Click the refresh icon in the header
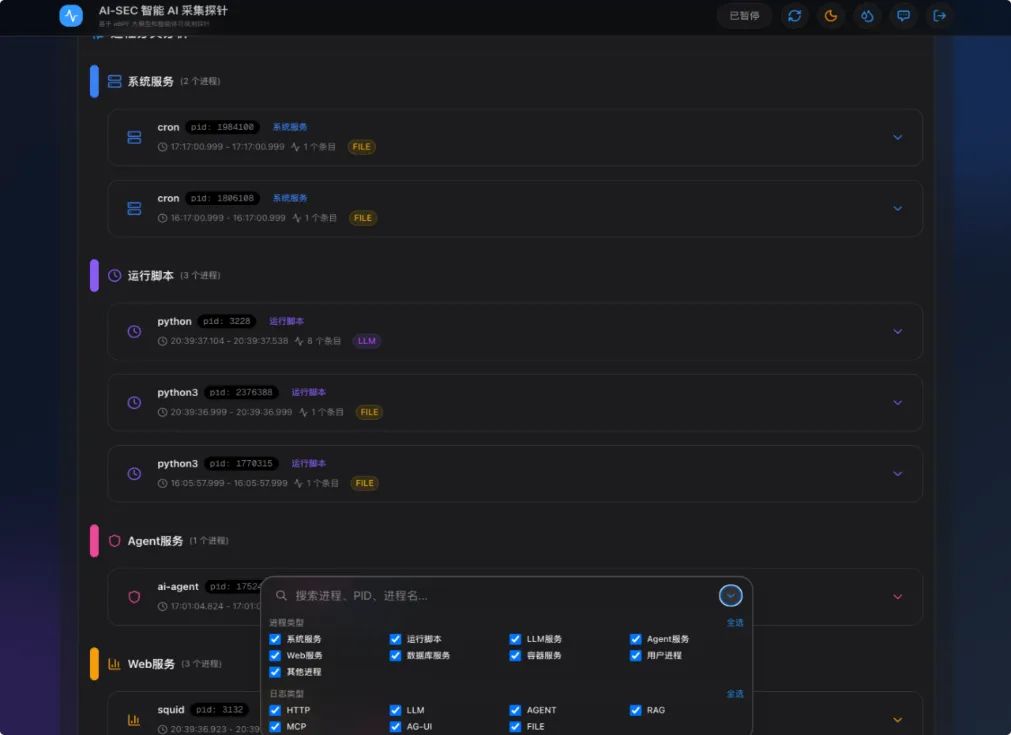The width and height of the screenshot is (1011, 735). [794, 16]
